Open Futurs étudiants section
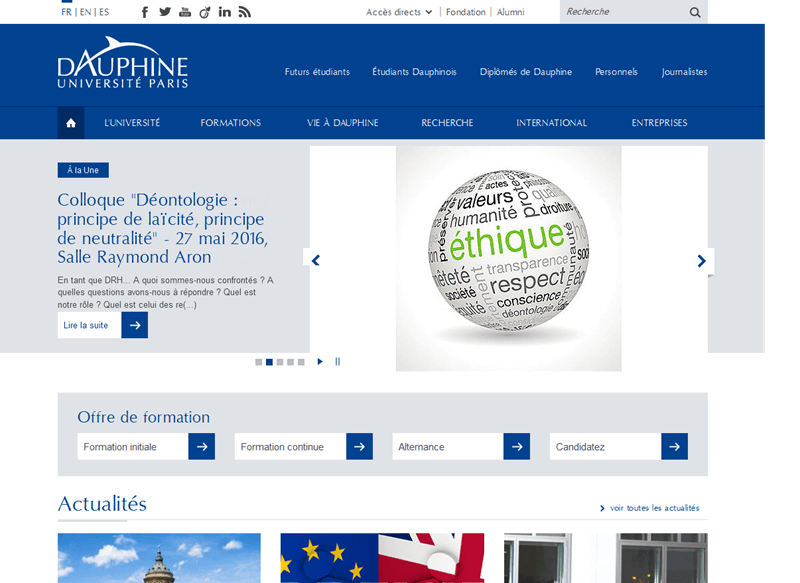800x583 pixels. [317, 72]
